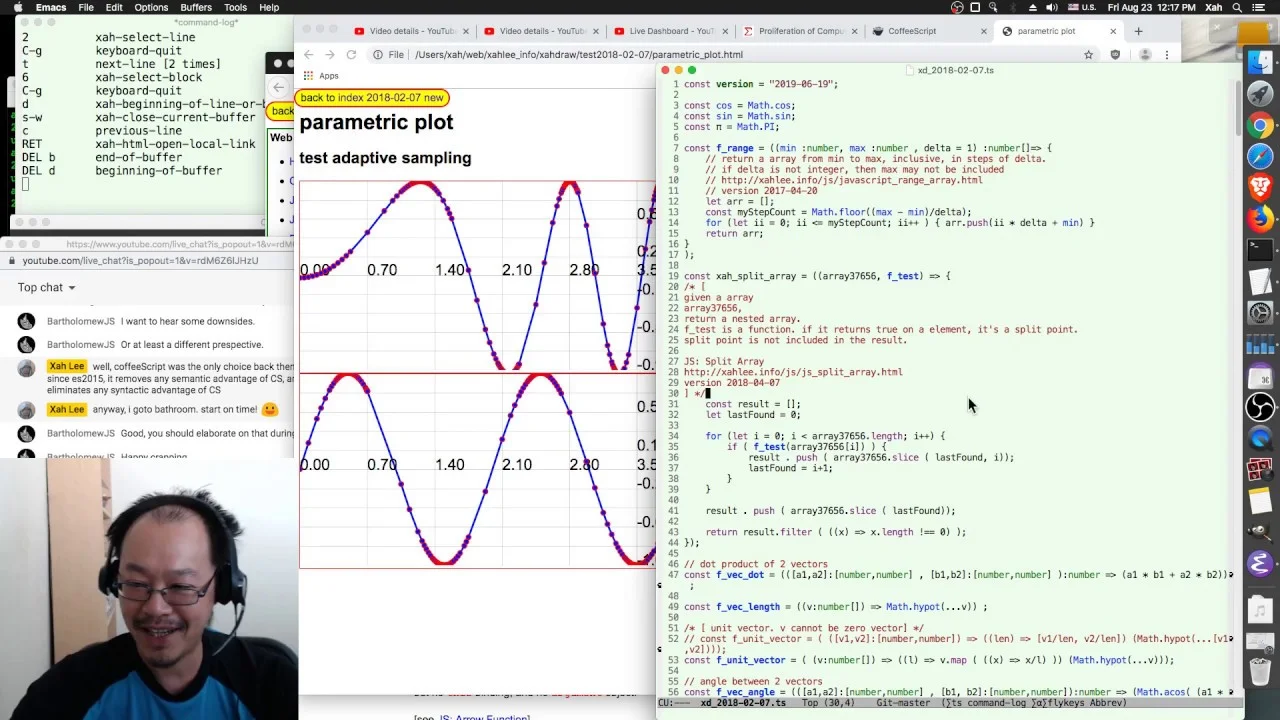This screenshot has width=1280, height=720.
Task: Reload the parametric plot page
Action: point(351,55)
